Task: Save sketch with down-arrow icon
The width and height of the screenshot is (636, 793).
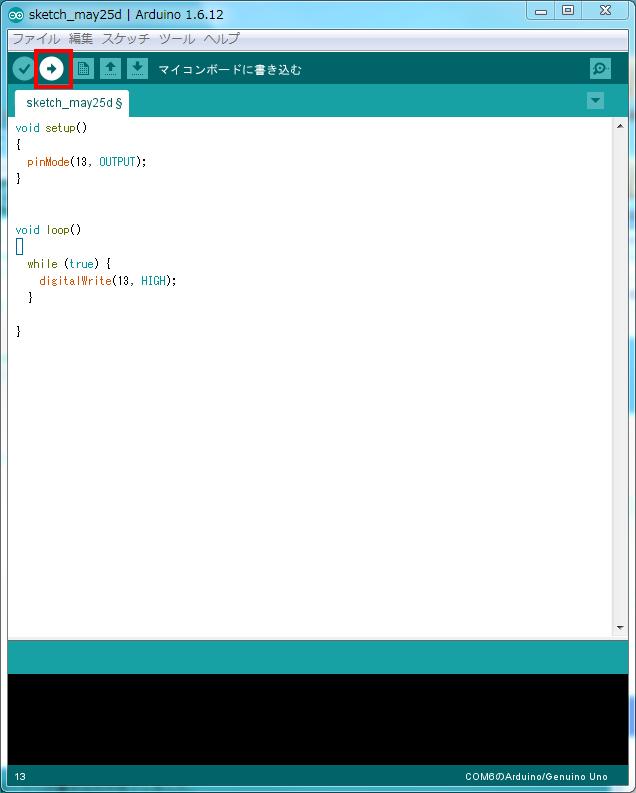Action: (x=137, y=69)
